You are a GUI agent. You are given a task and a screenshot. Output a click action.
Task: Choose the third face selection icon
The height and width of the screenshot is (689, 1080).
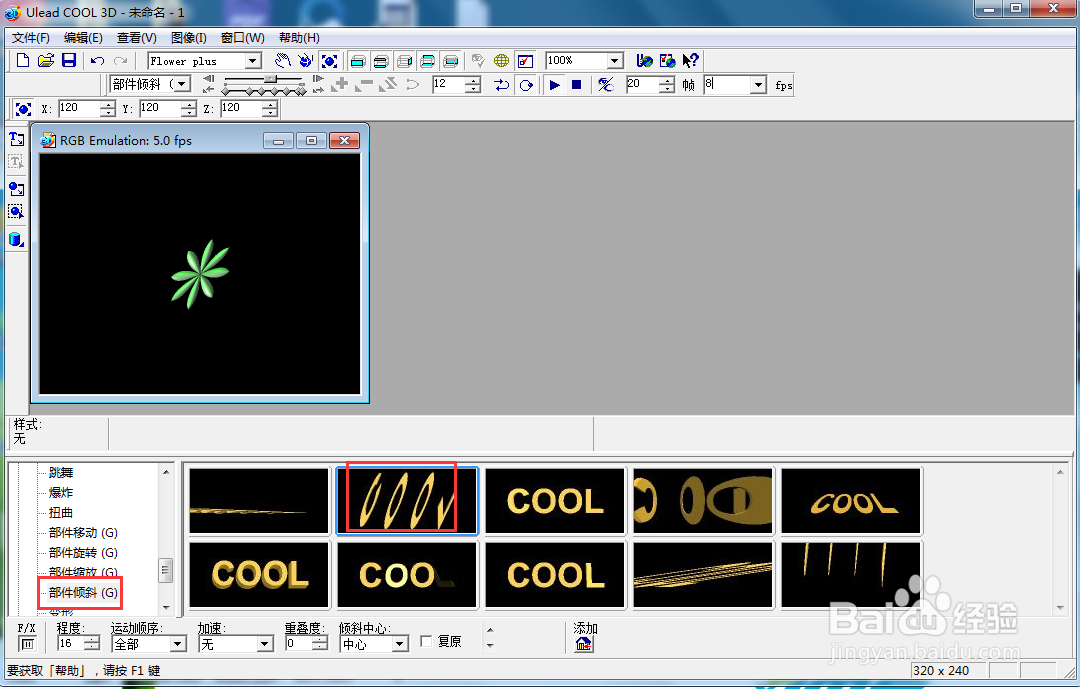404,61
